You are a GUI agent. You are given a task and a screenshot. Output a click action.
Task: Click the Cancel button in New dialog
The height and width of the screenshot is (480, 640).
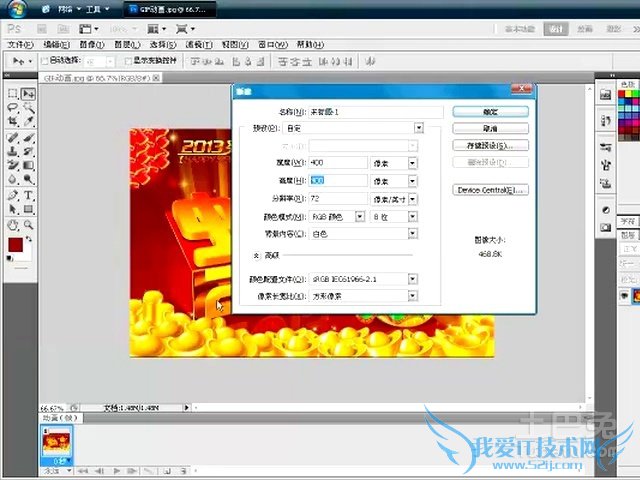(491, 129)
